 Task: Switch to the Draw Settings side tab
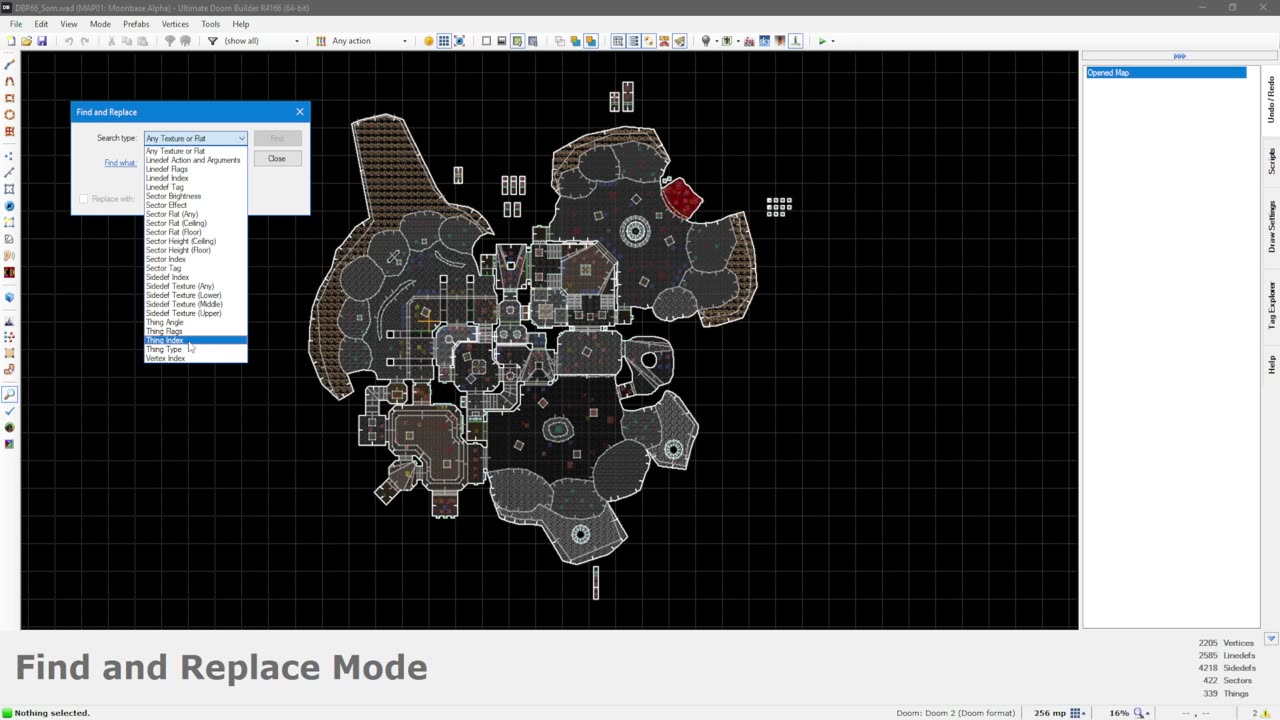[x=1271, y=226]
